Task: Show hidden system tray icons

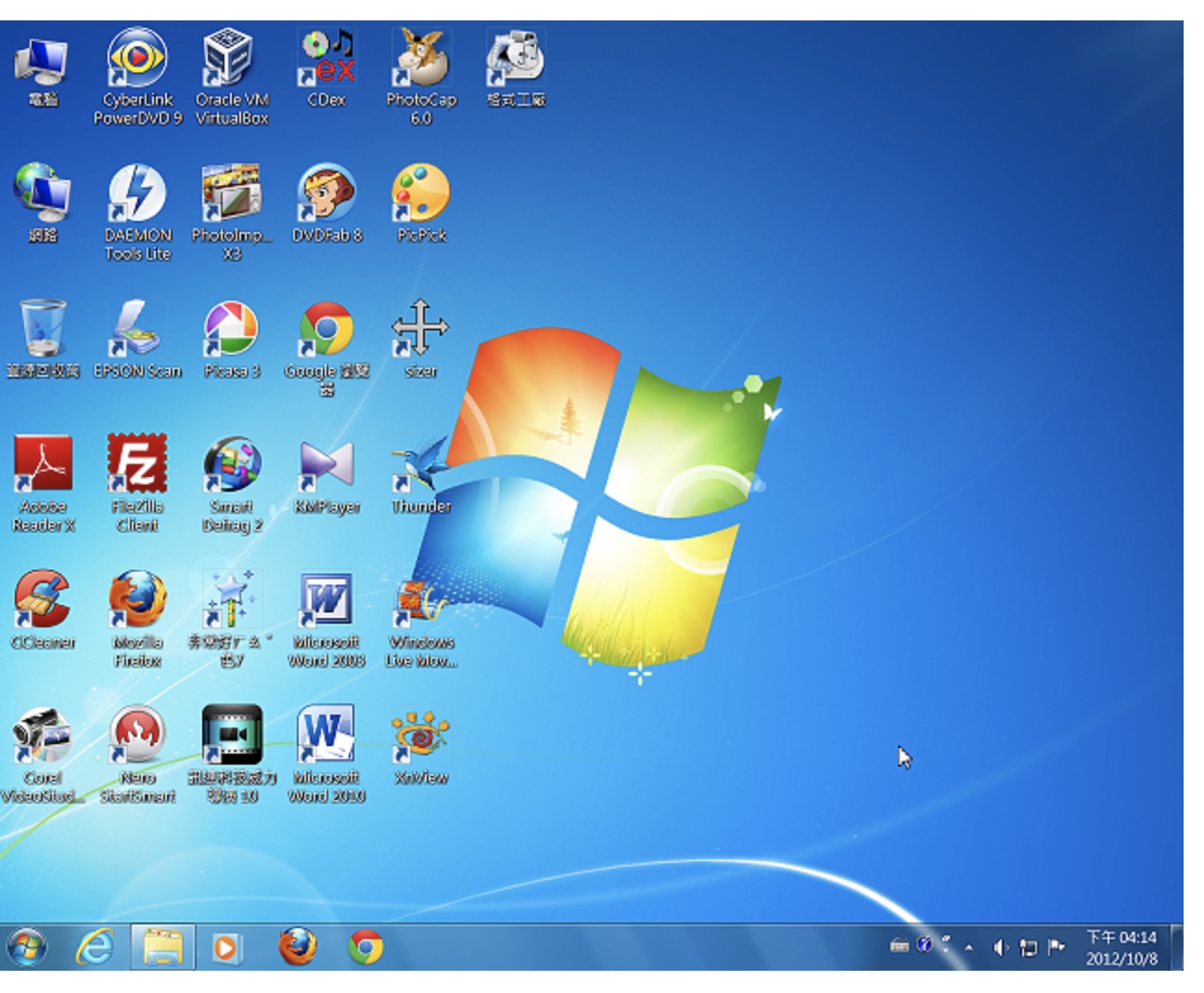Action: click(x=968, y=948)
